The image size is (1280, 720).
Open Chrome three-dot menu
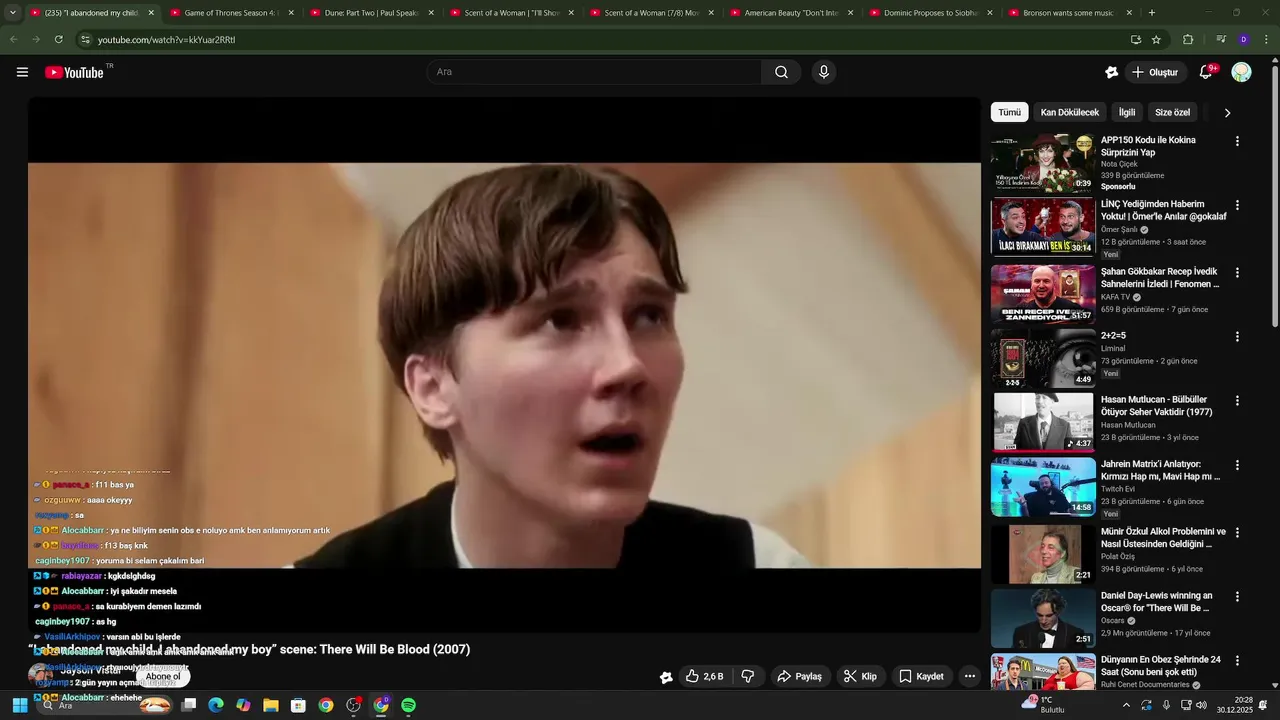(x=1265, y=39)
